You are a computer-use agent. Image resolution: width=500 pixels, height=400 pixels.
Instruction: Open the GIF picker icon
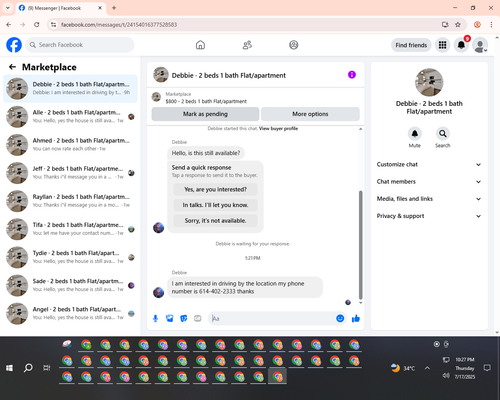[198, 319]
